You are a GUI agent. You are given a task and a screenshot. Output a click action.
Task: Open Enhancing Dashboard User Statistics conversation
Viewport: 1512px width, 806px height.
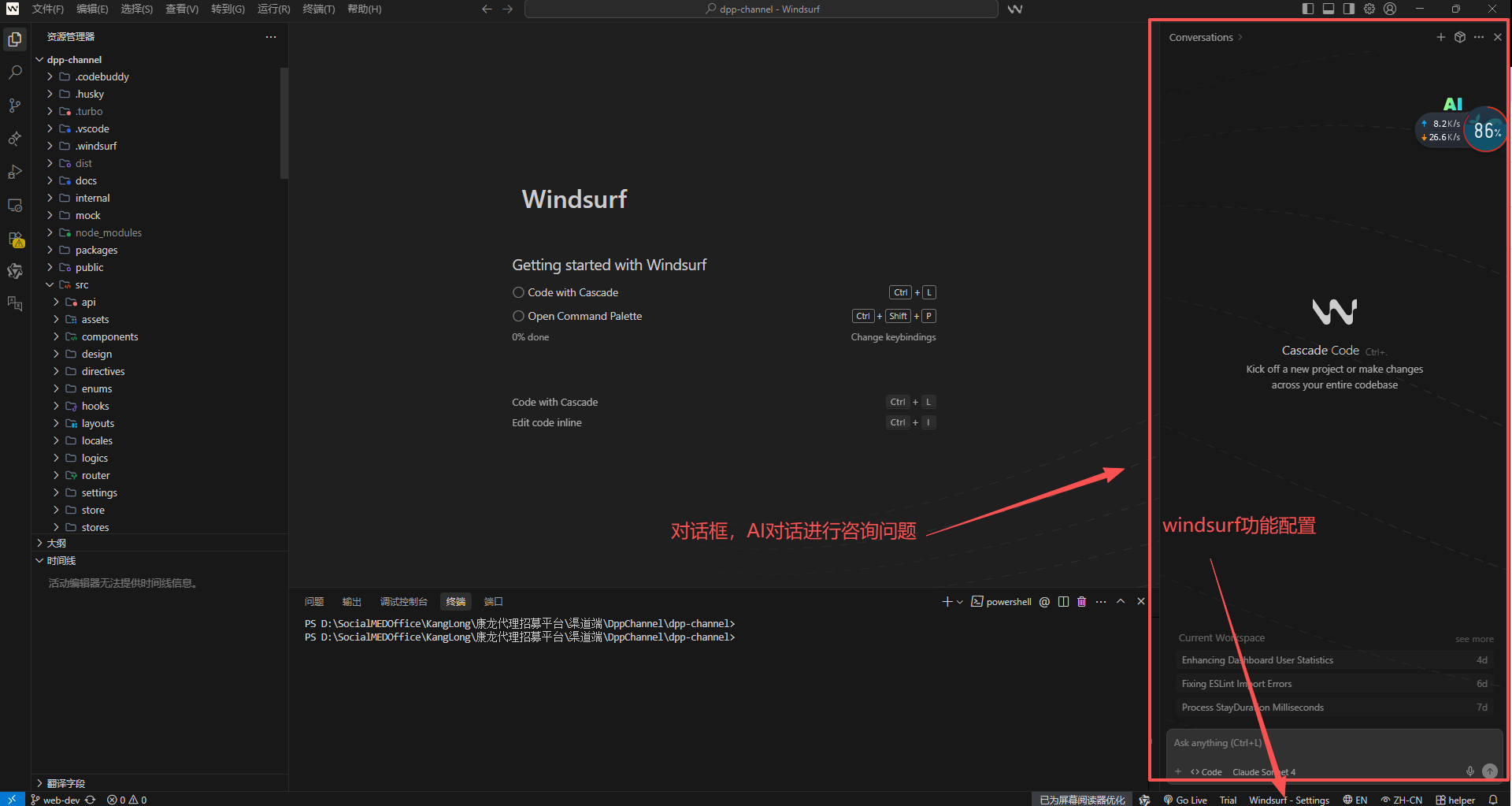pyautogui.click(x=1334, y=660)
